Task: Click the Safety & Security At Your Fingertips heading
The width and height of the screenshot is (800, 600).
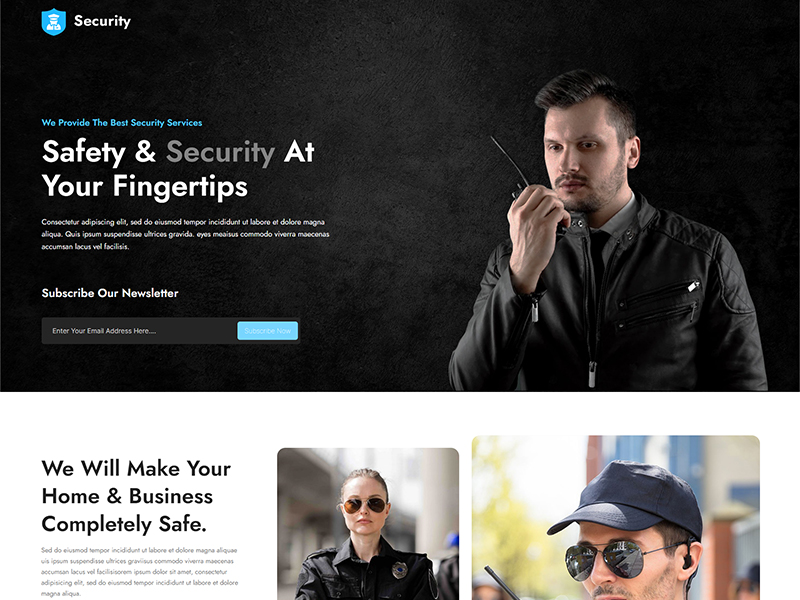Action: pyautogui.click(x=178, y=168)
